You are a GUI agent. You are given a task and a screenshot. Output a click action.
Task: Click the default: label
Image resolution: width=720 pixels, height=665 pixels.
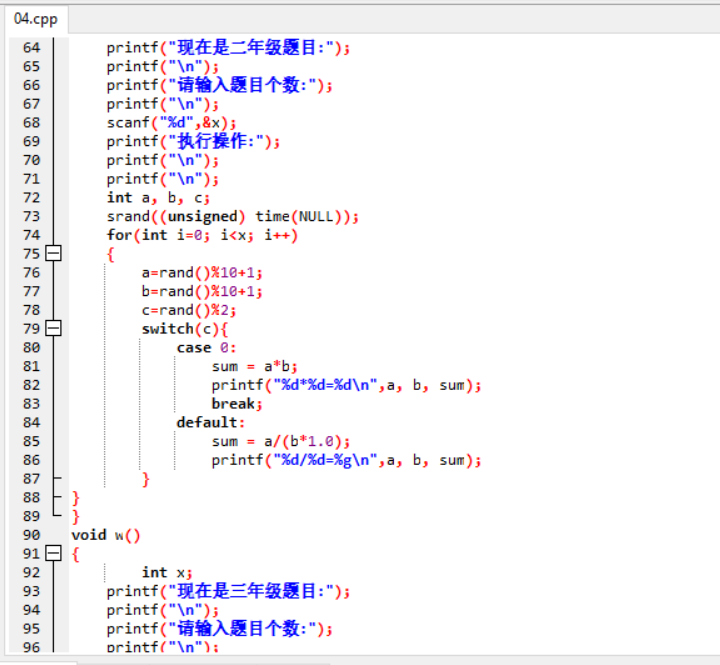tap(211, 423)
